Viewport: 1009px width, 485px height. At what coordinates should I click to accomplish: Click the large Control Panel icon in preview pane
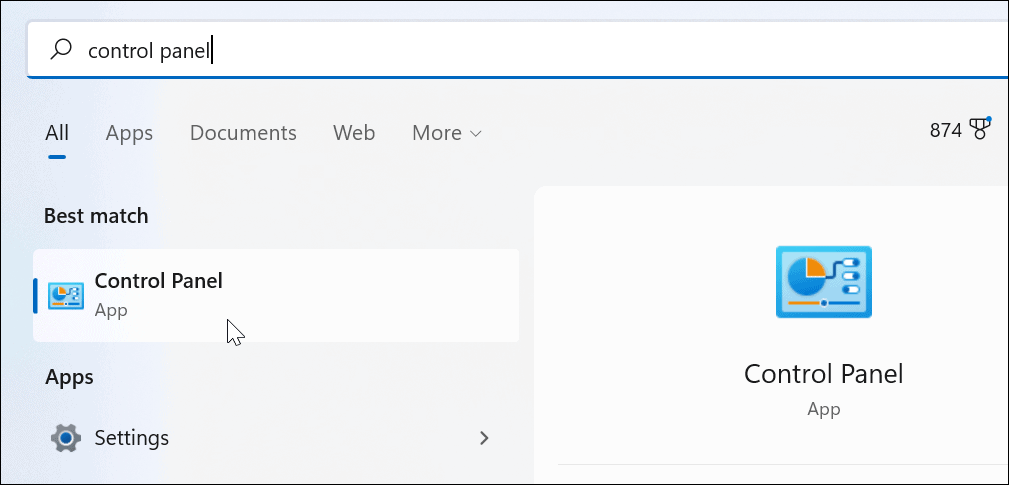point(823,282)
